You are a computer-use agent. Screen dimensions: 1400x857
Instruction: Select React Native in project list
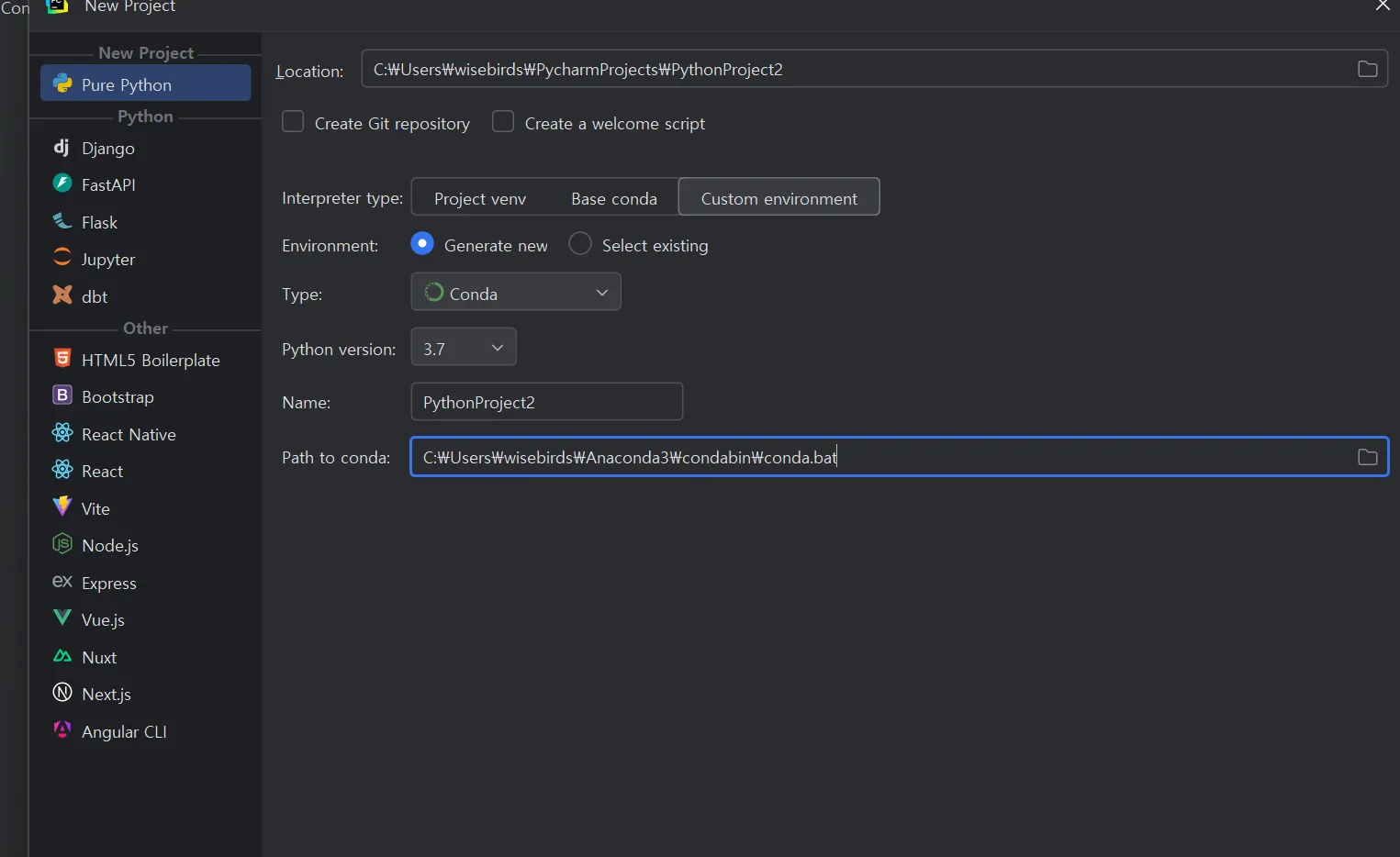(129, 434)
